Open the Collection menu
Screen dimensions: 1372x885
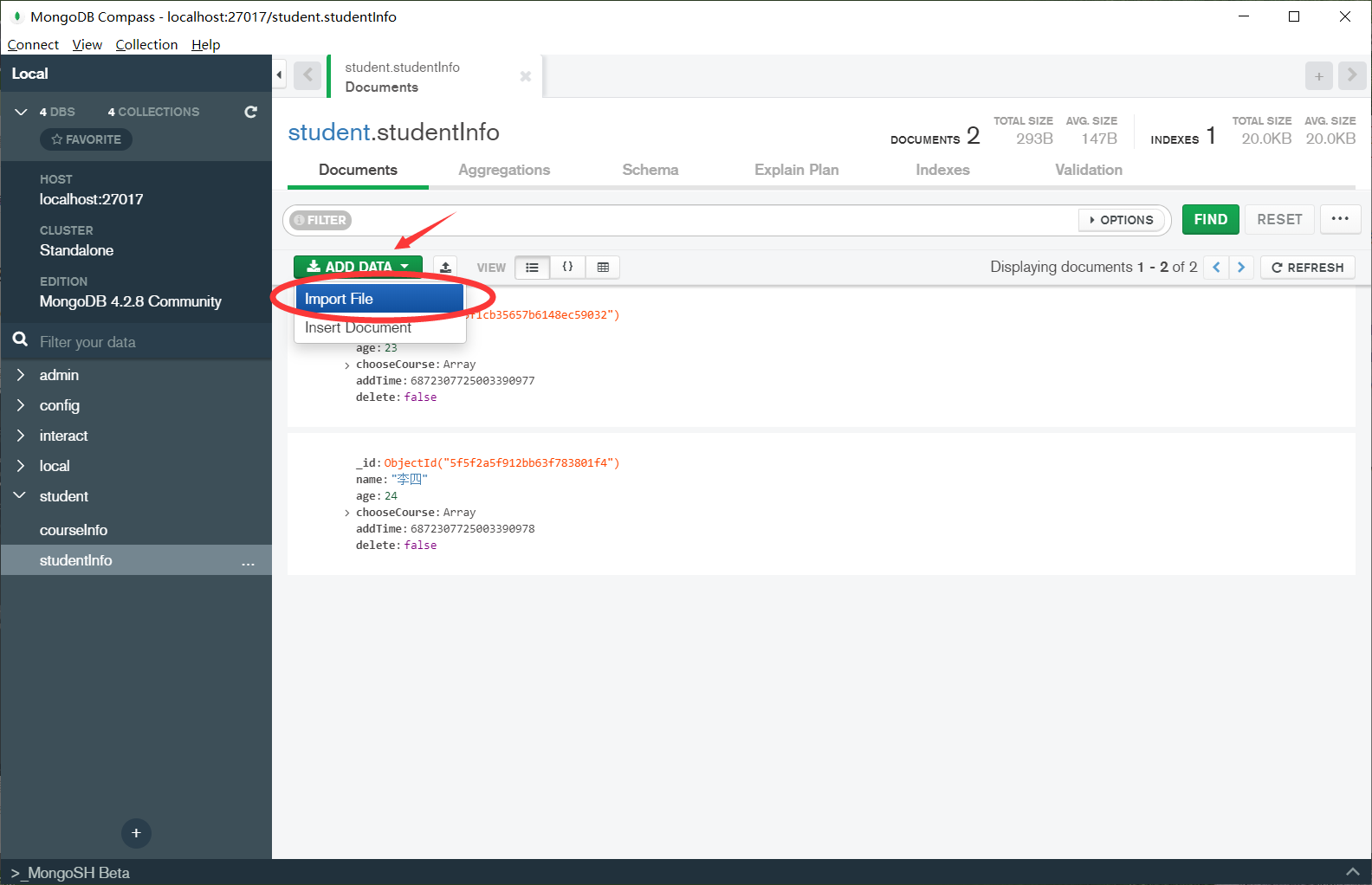[146, 44]
